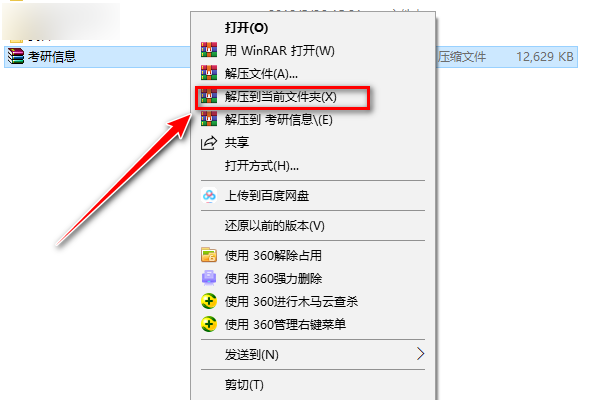
Task: Click the 12,629 KB size cell
Action: point(545,57)
